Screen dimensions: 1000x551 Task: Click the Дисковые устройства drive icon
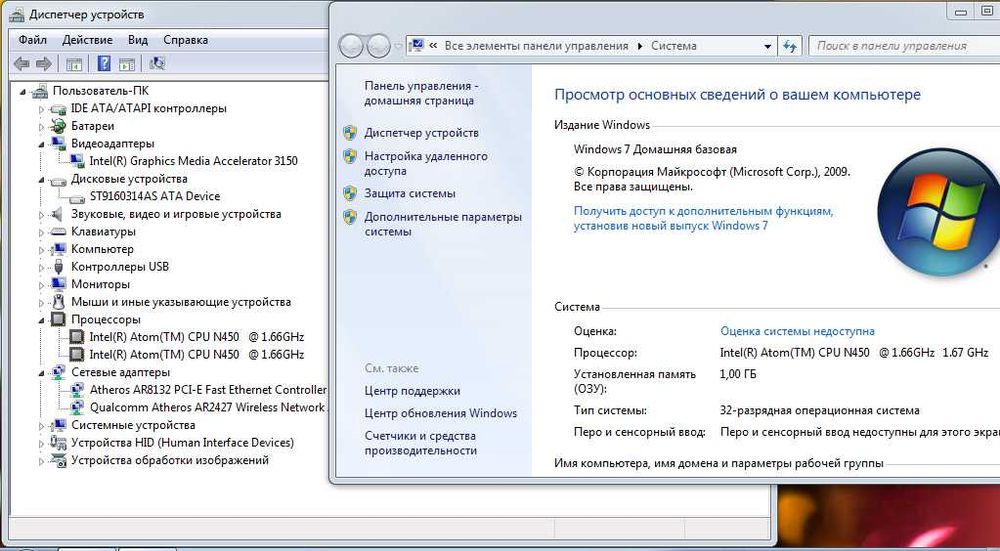coord(58,179)
